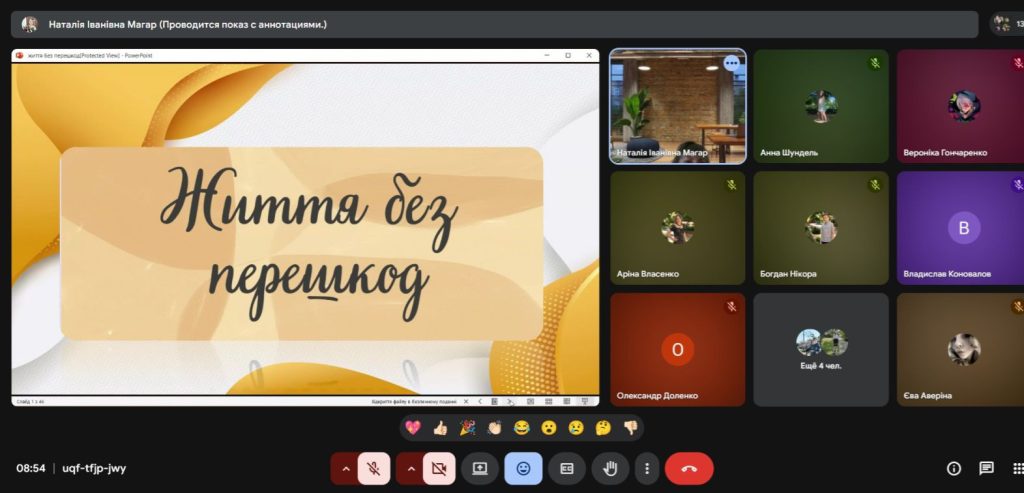Close the emoji reactions panel button
The height and width of the screenshot is (493, 1024).
pyautogui.click(x=523, y=468)
